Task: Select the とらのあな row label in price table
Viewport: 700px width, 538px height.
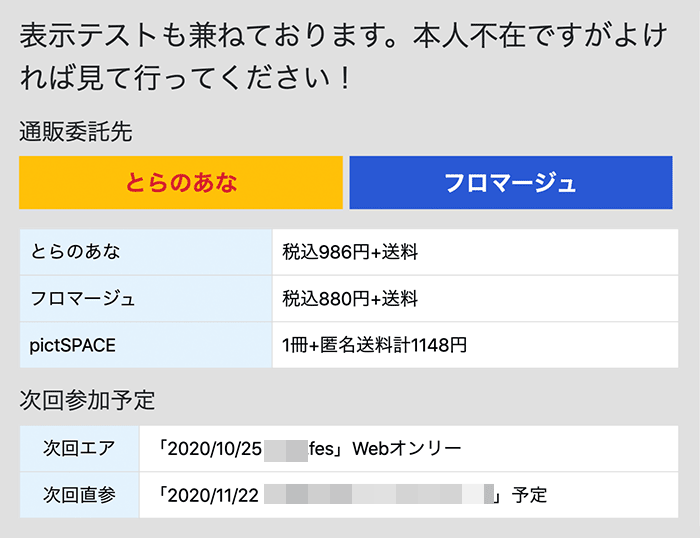Action: [146, 252]
